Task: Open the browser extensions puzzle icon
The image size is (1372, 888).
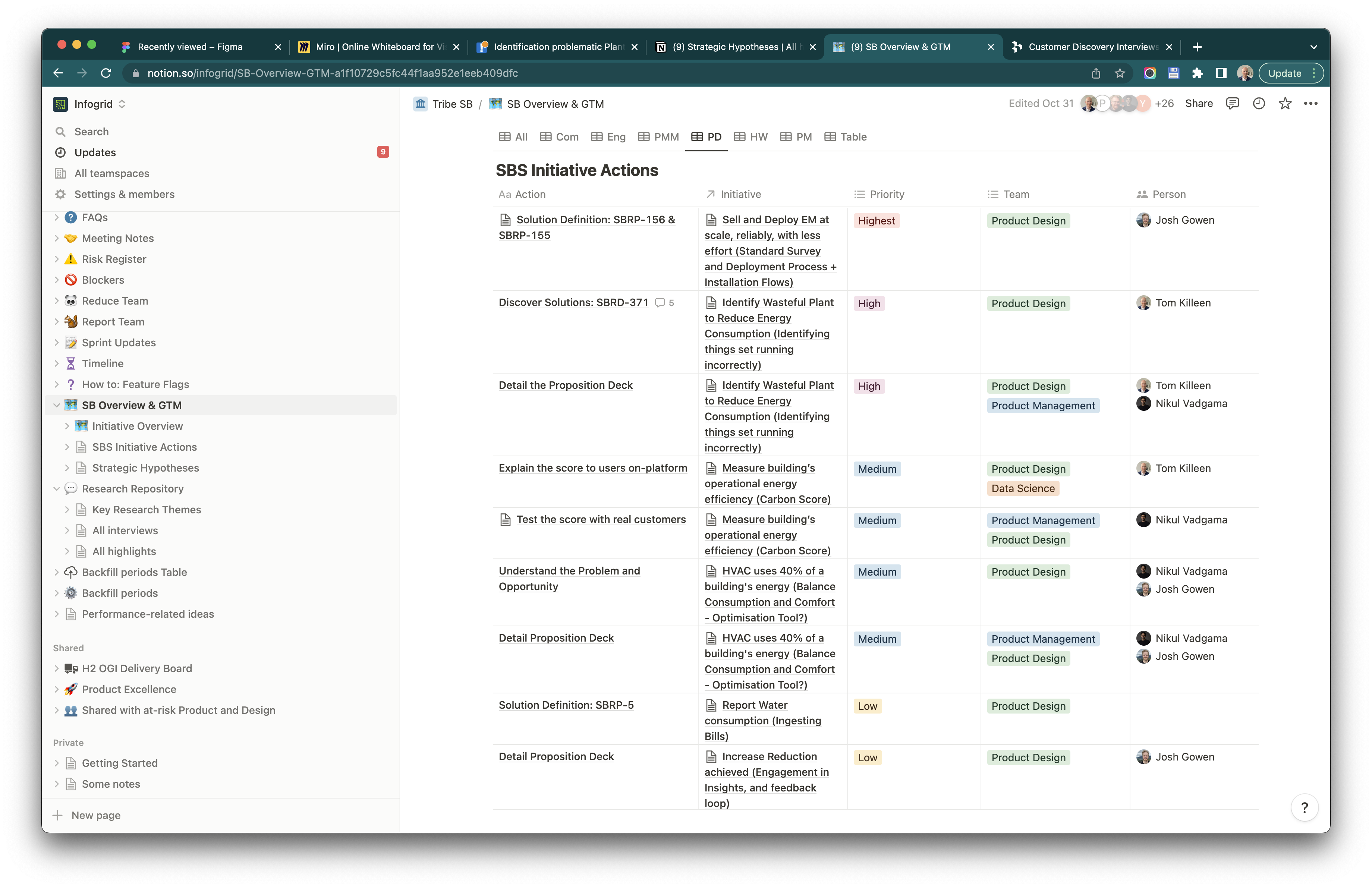Action: 1197,73
